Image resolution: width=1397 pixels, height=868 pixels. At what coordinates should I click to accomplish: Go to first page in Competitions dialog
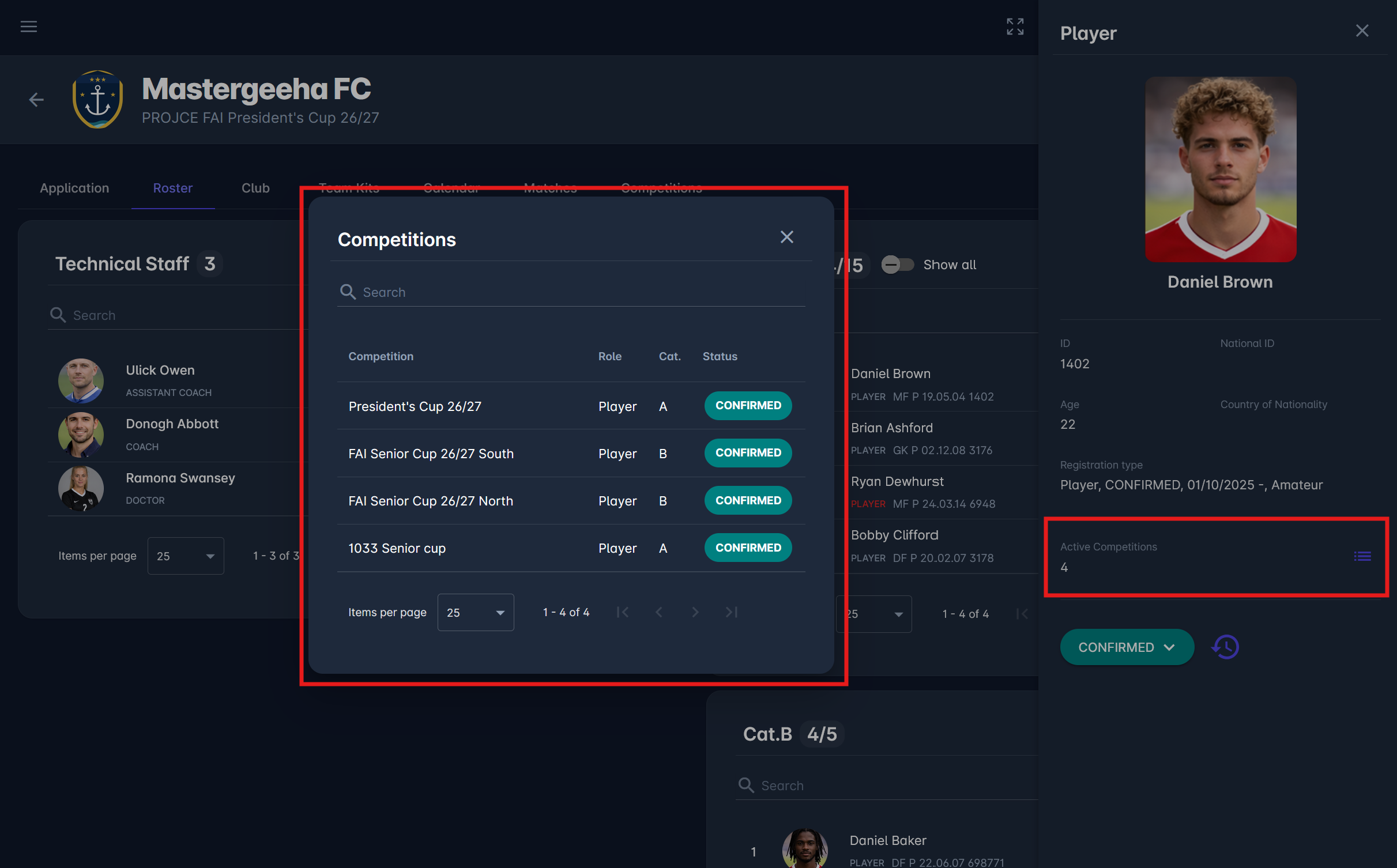pos(623,612)
